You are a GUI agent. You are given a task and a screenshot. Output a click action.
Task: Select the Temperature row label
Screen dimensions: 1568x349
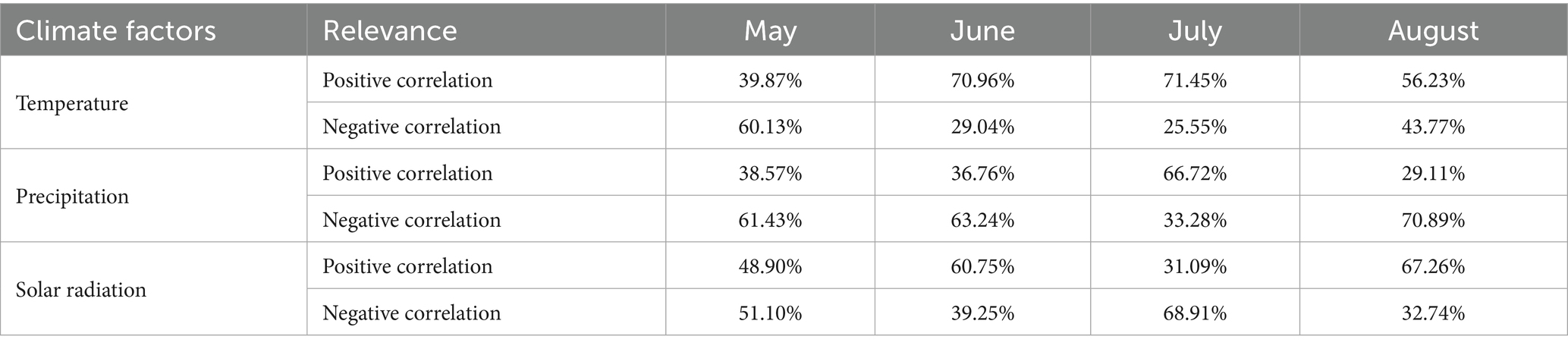coord(72,103)
